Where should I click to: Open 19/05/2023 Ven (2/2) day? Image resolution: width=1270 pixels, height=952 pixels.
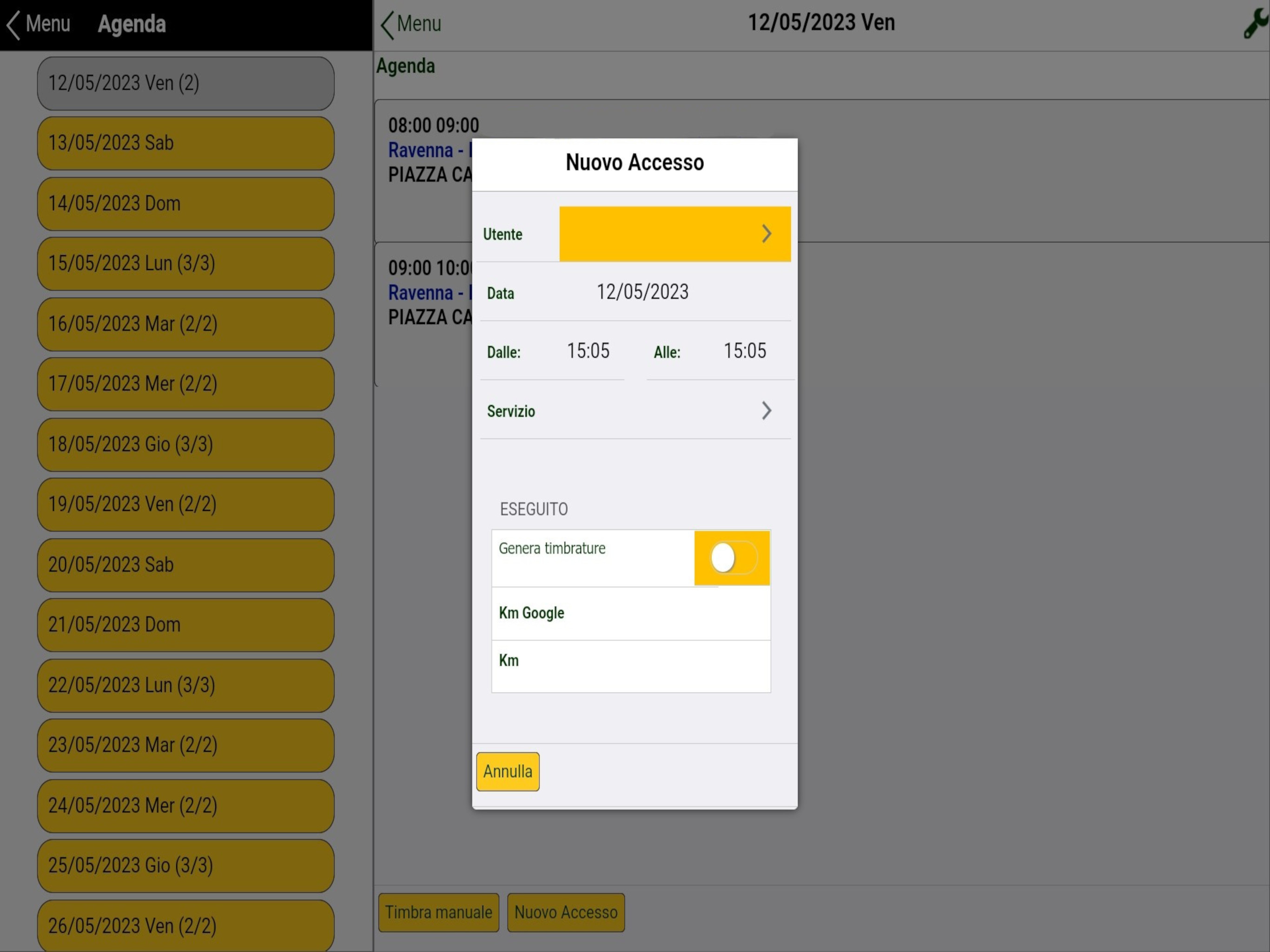[x=185, y=505]
